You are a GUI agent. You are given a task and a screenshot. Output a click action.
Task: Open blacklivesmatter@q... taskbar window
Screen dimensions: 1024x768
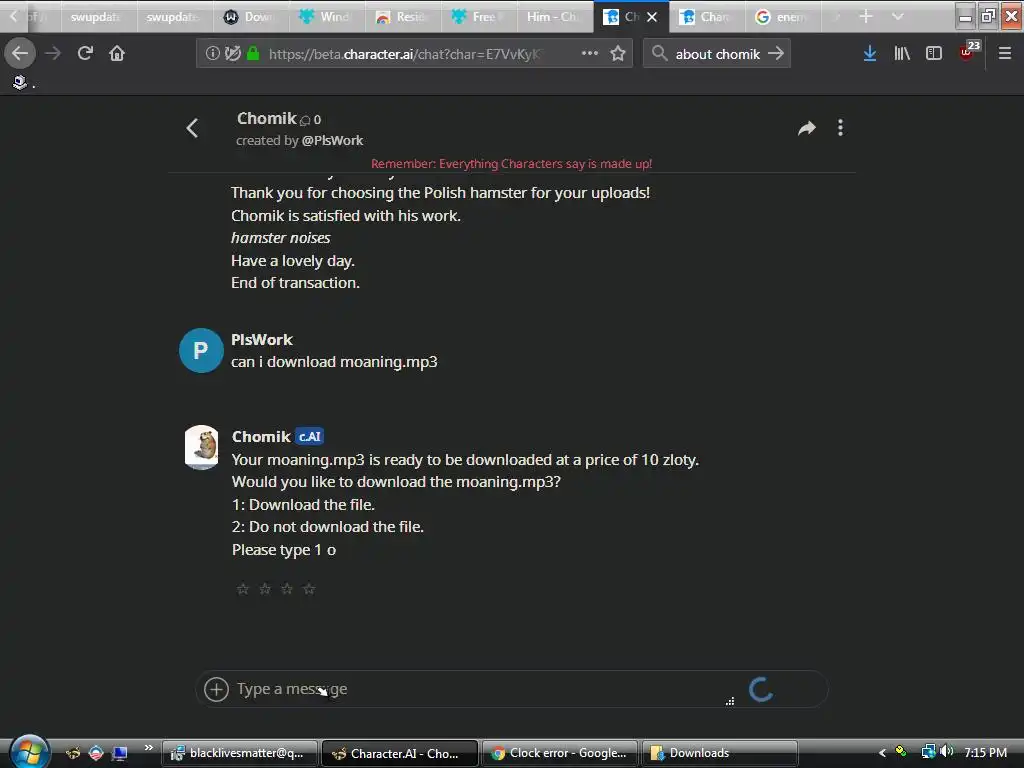(240, 753)
